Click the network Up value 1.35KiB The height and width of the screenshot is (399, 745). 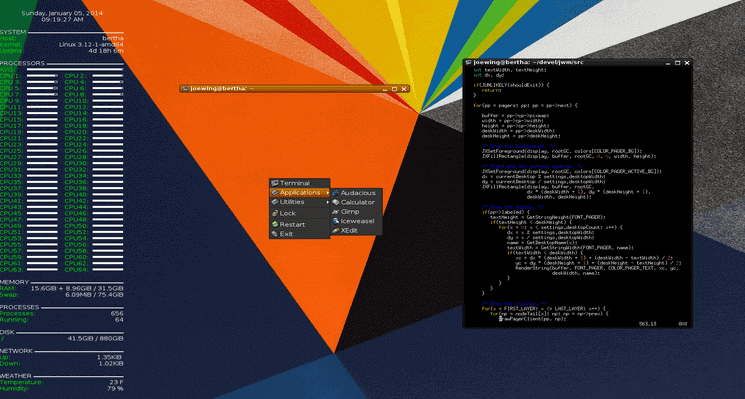(109, 358)
